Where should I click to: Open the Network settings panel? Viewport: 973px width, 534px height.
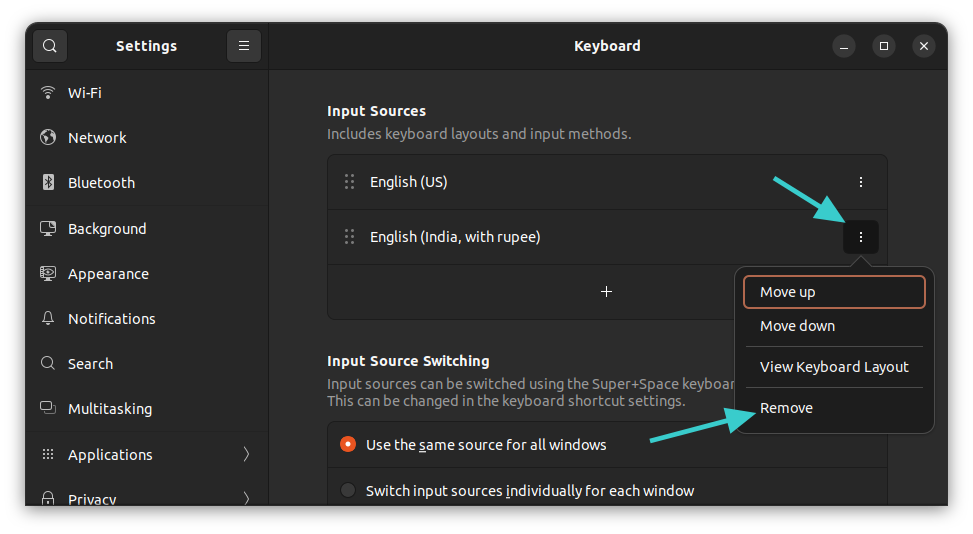pyautogui.click(x=97, y=138)
